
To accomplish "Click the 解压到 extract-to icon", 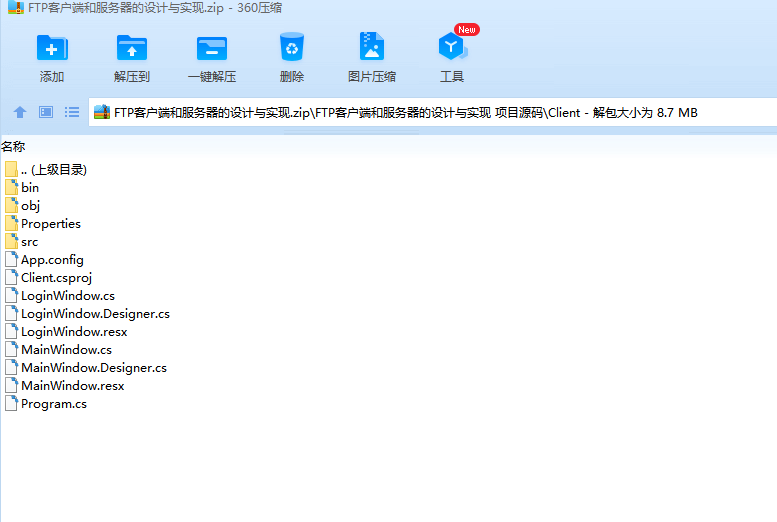I will pyautogui.click(x=132, y=48).
